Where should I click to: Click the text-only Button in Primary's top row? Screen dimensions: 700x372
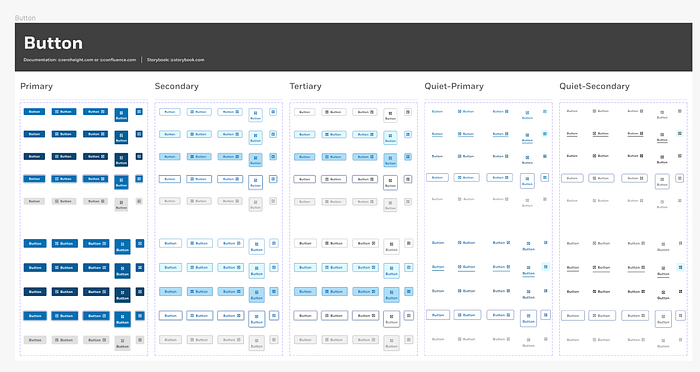click(x=34, y=112)
